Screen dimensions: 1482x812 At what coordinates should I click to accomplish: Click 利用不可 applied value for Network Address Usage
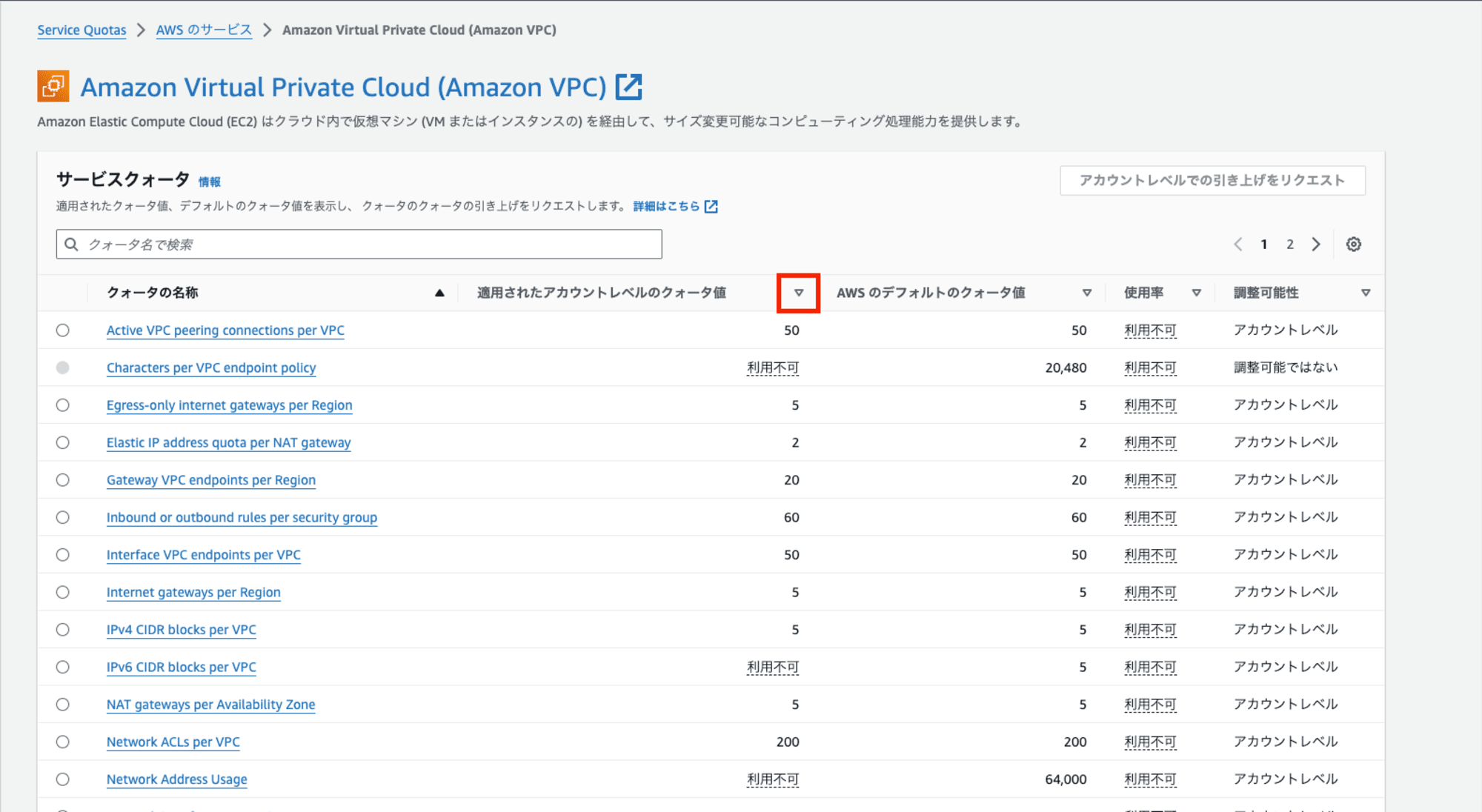pos(773,779)
